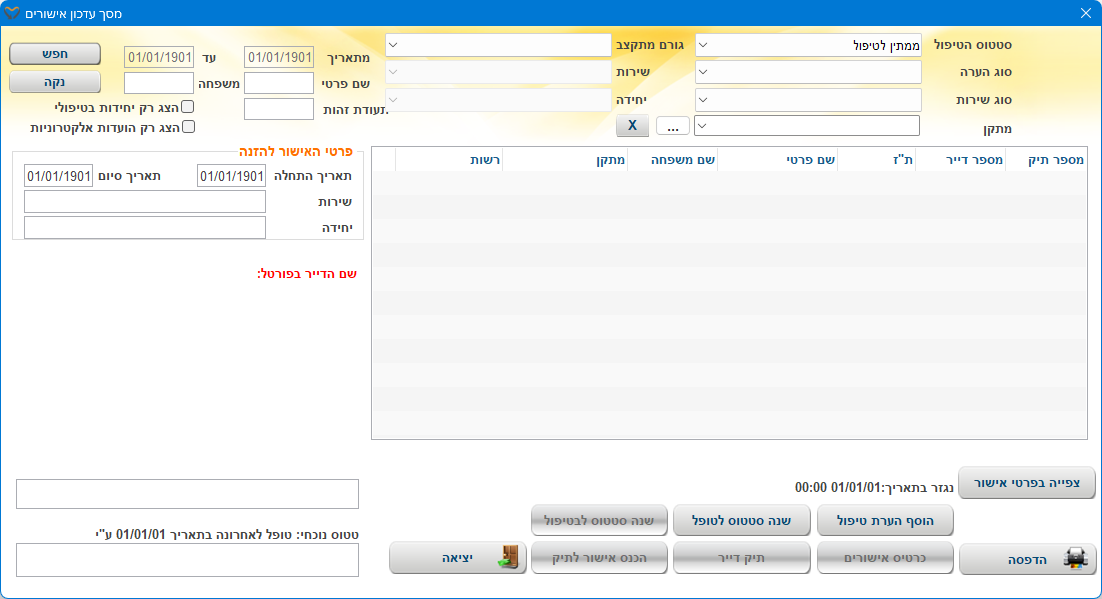Screen dimensions: 1102x599
Task: Expand the סוג הערה dropdown
Action: 703,72
